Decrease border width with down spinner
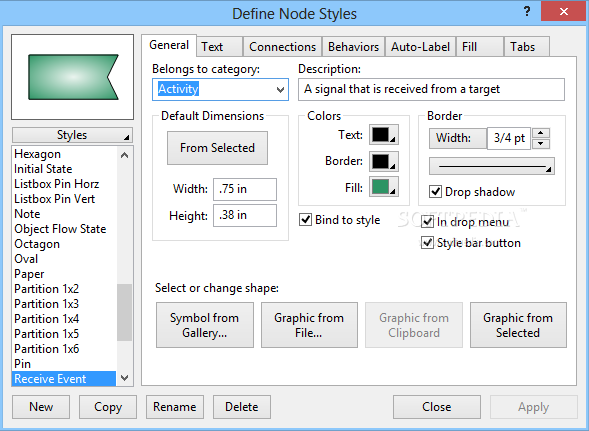The image size is (589, 431). (x=541, y=144)
